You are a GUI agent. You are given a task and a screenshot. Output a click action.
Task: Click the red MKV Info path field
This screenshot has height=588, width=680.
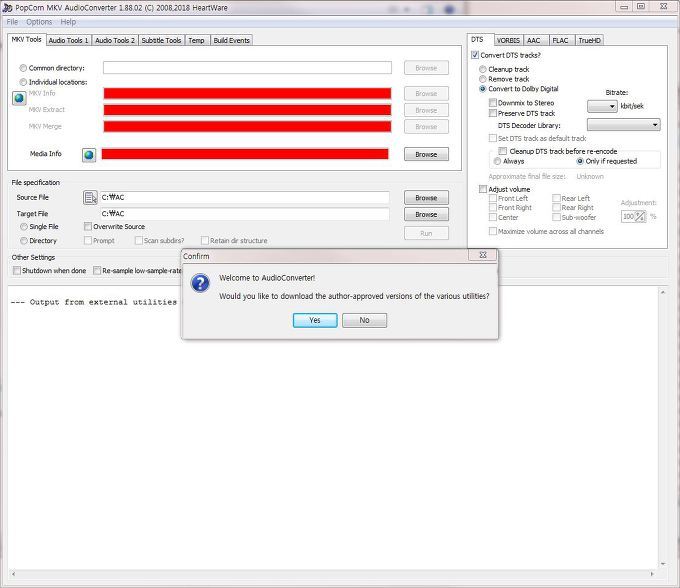point(247,93)
